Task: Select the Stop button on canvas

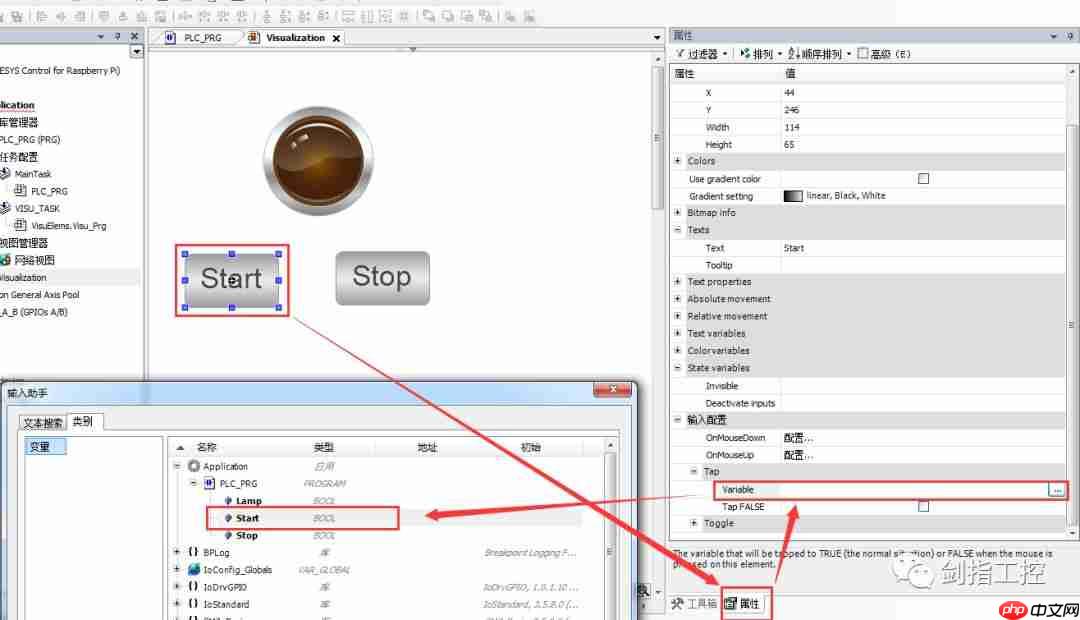Action: pyautogui.click(x=382, y=278)
